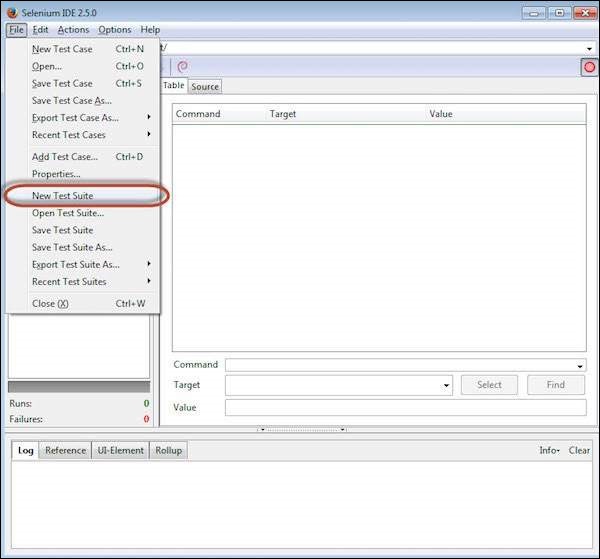Click into the Value input field
600x559 pixels.
pos(406,407)
